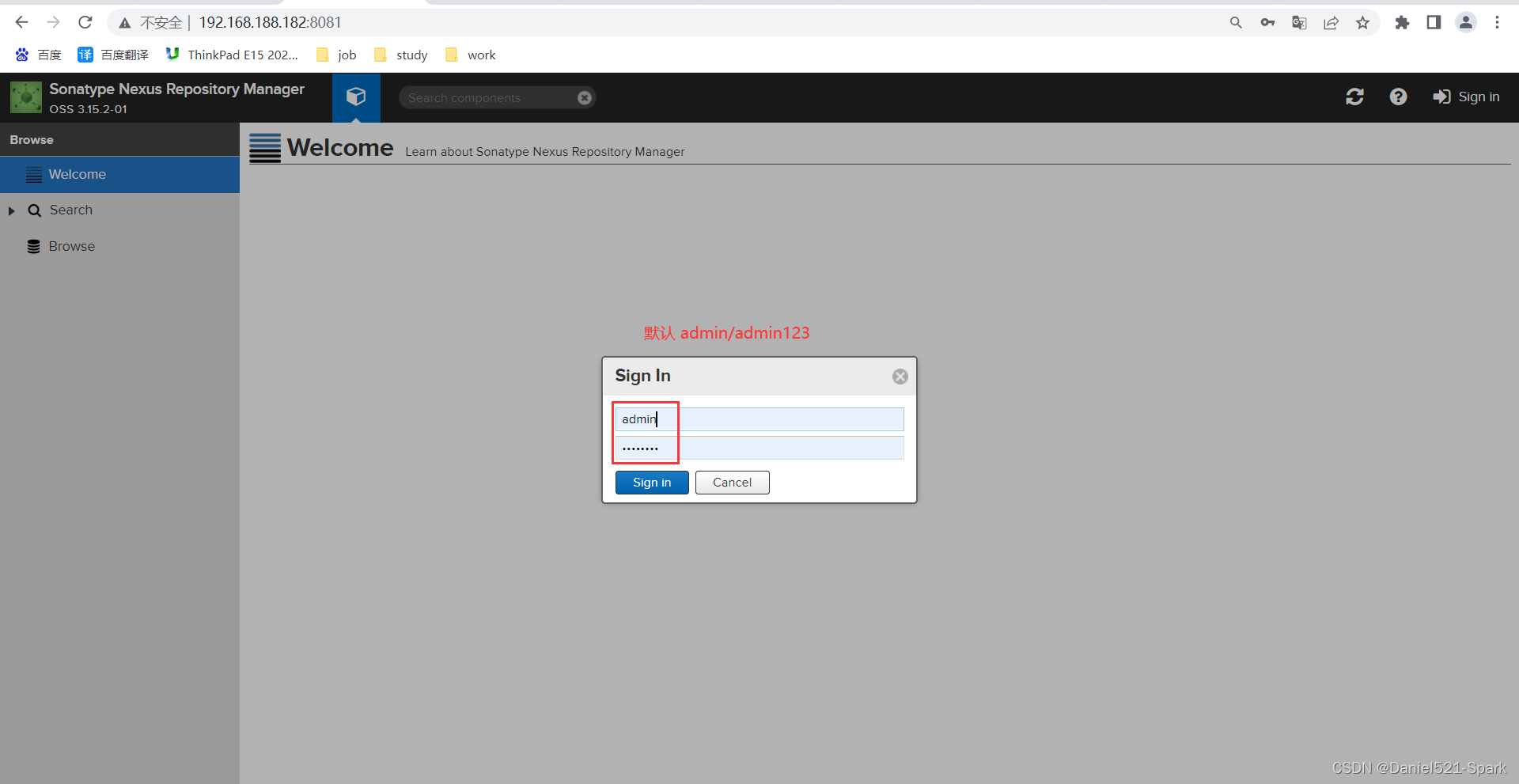The image size is (1519, 784).
Task: Click the Refresh icon in Nexus header
Action: click(1354, 97)
